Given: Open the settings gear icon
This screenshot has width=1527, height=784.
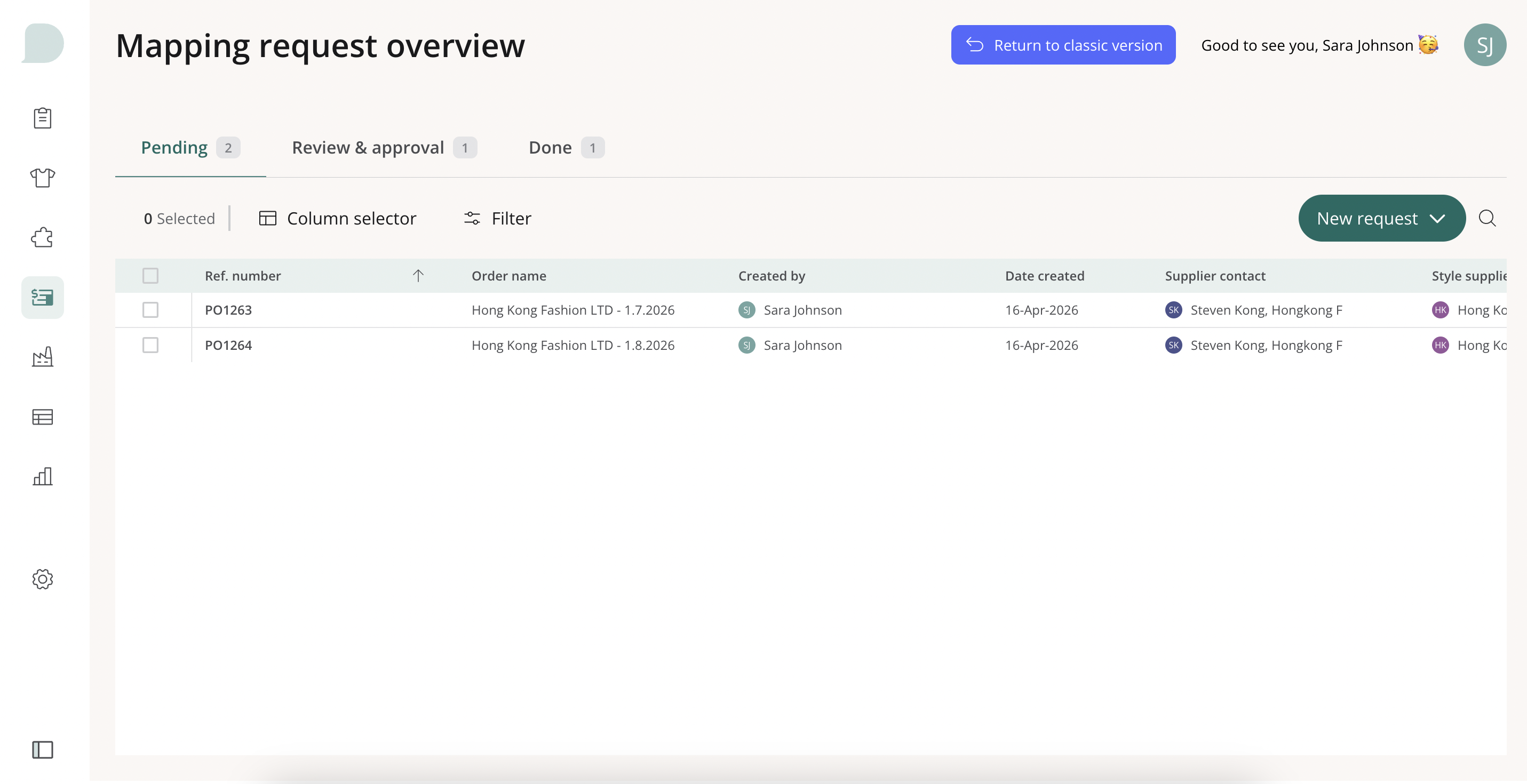Looking at the screenshot, I should click(43, 579).
